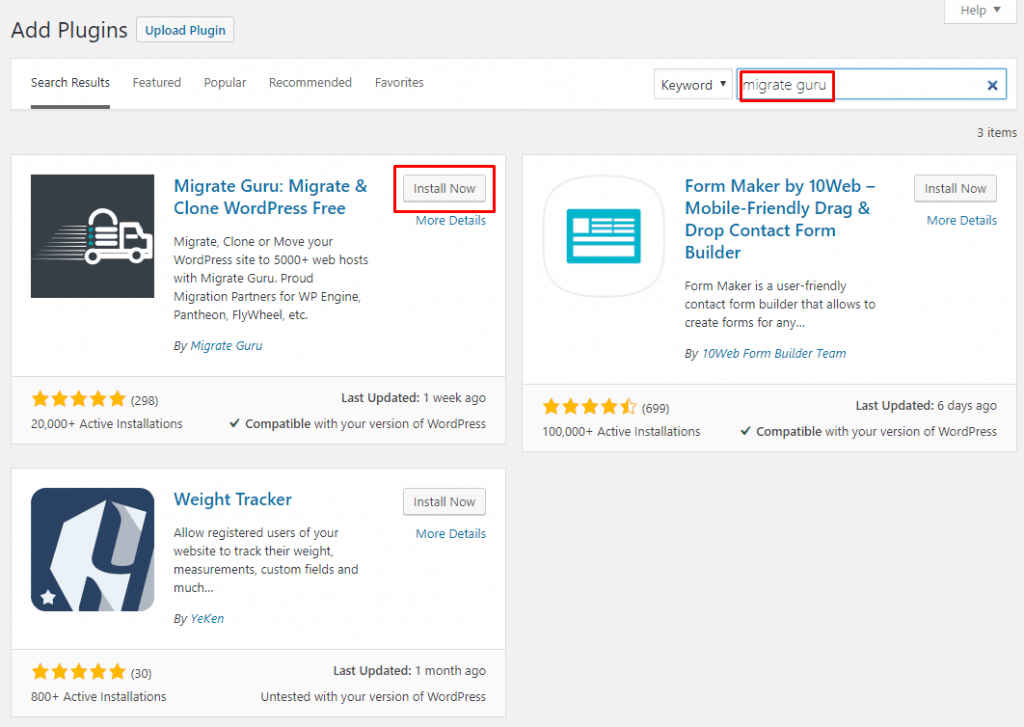Open the Recommended tab
The height and width of the screenshot is (727, 1024).
click(x=310, y=83)
